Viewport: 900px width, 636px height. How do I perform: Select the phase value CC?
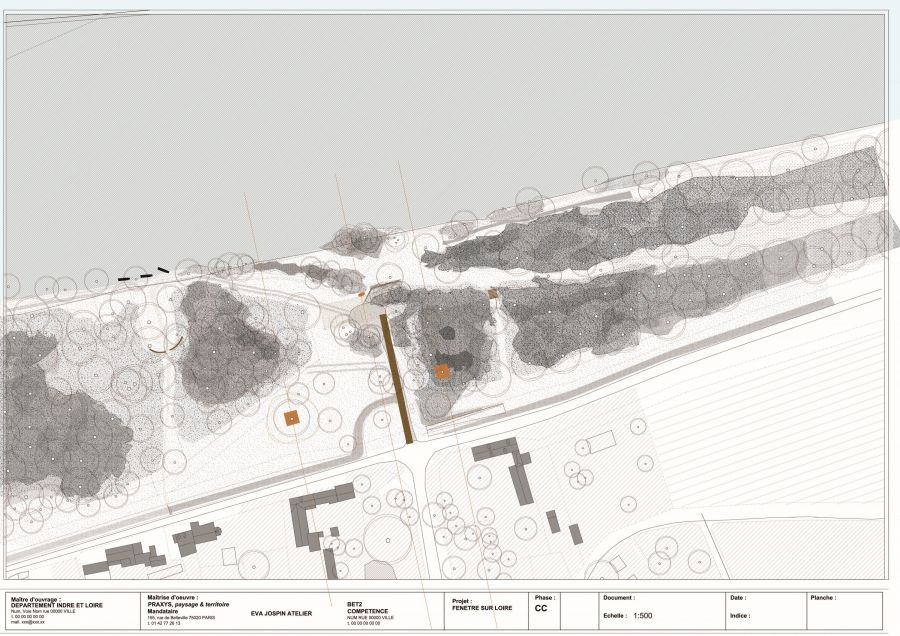tap(541, 608)
